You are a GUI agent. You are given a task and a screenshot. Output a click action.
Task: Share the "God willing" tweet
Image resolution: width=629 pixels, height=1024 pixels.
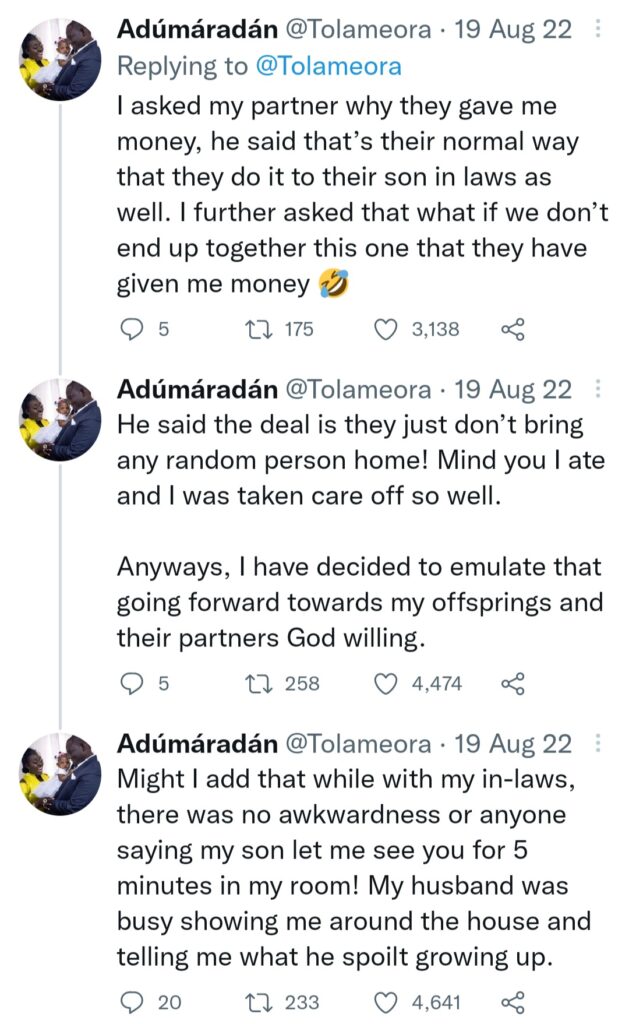(512, 683)
